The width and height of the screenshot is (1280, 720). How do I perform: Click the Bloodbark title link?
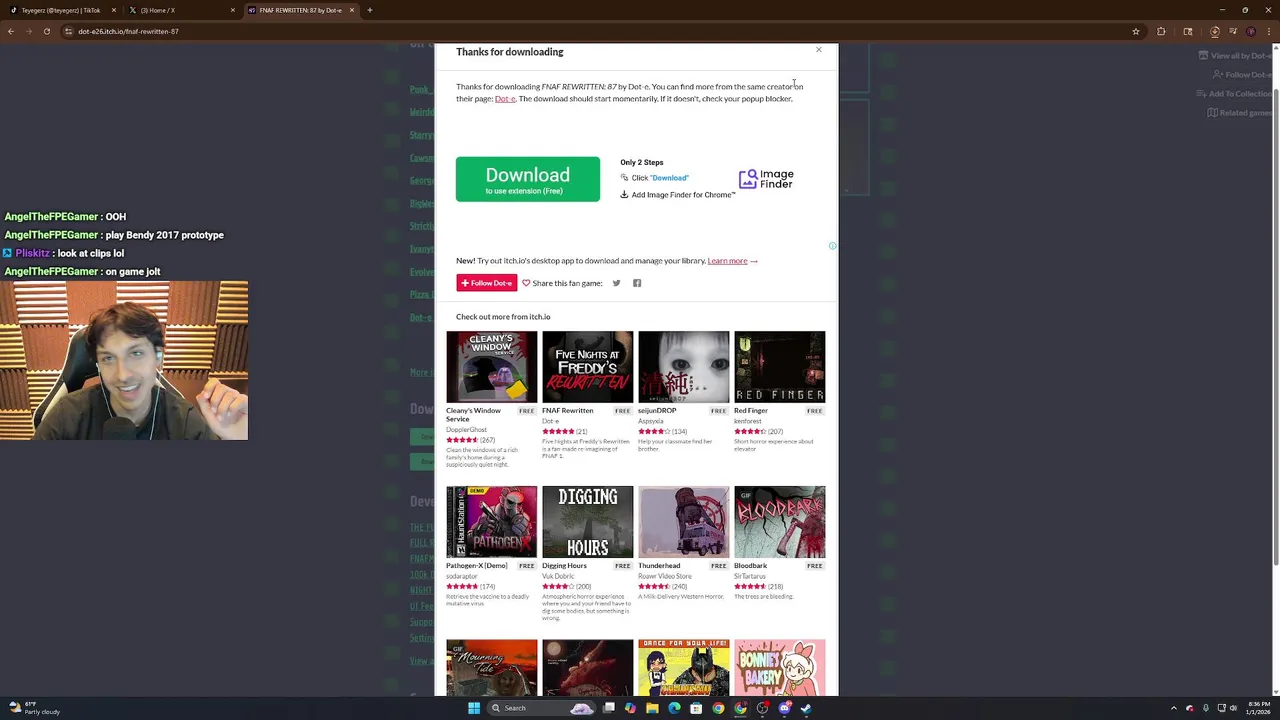750,566
